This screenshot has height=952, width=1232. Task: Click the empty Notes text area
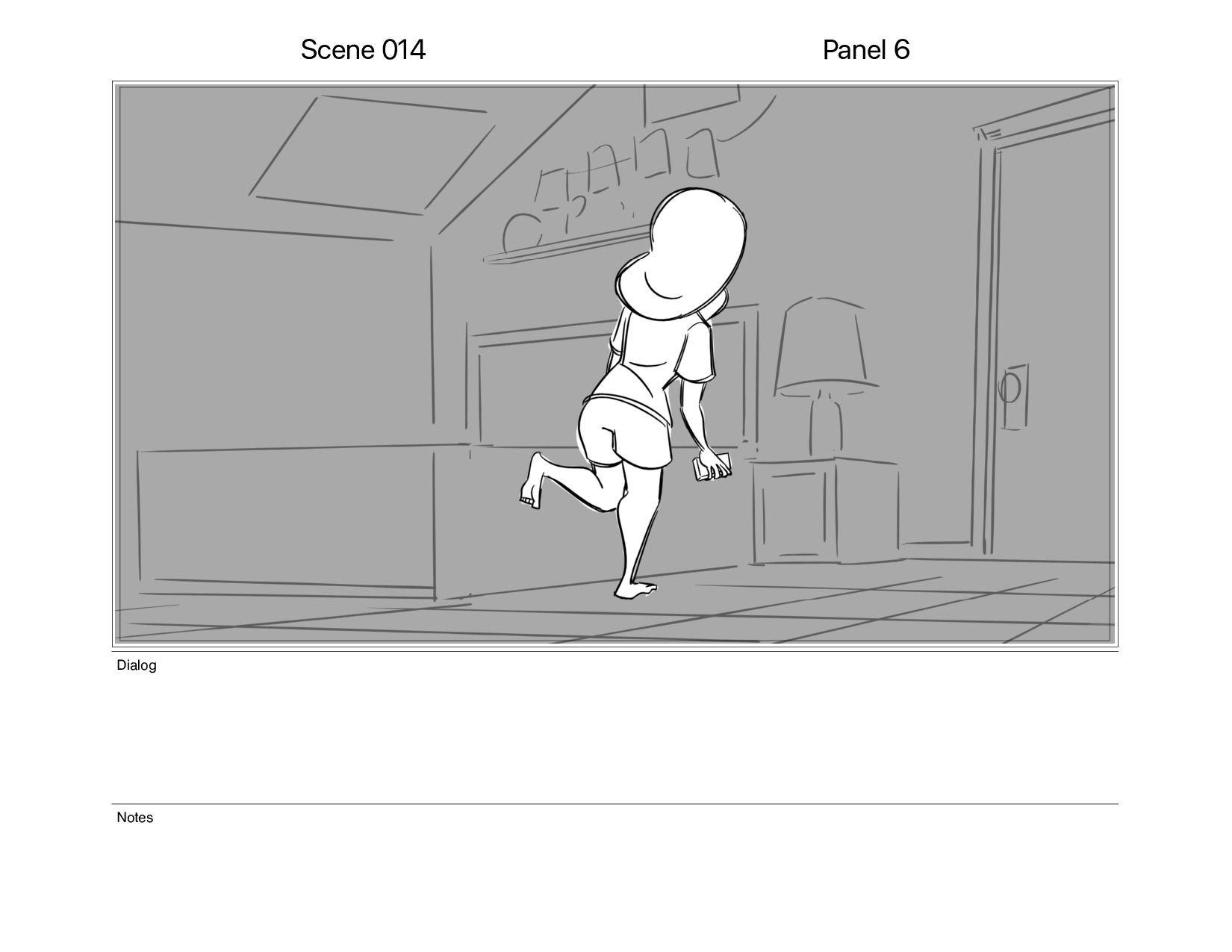point(615,881)
